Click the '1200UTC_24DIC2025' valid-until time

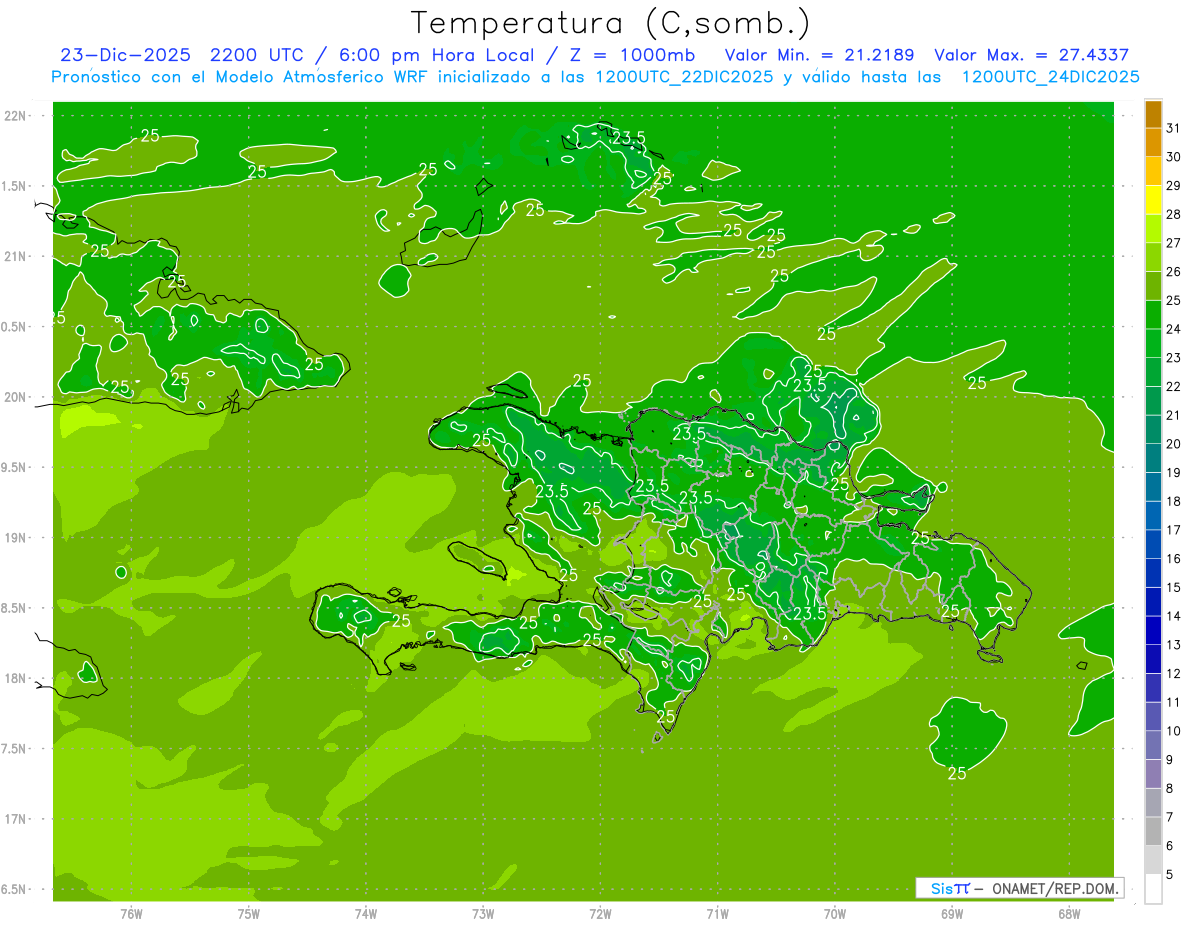pyautogui.click(x=1050, y=77)
